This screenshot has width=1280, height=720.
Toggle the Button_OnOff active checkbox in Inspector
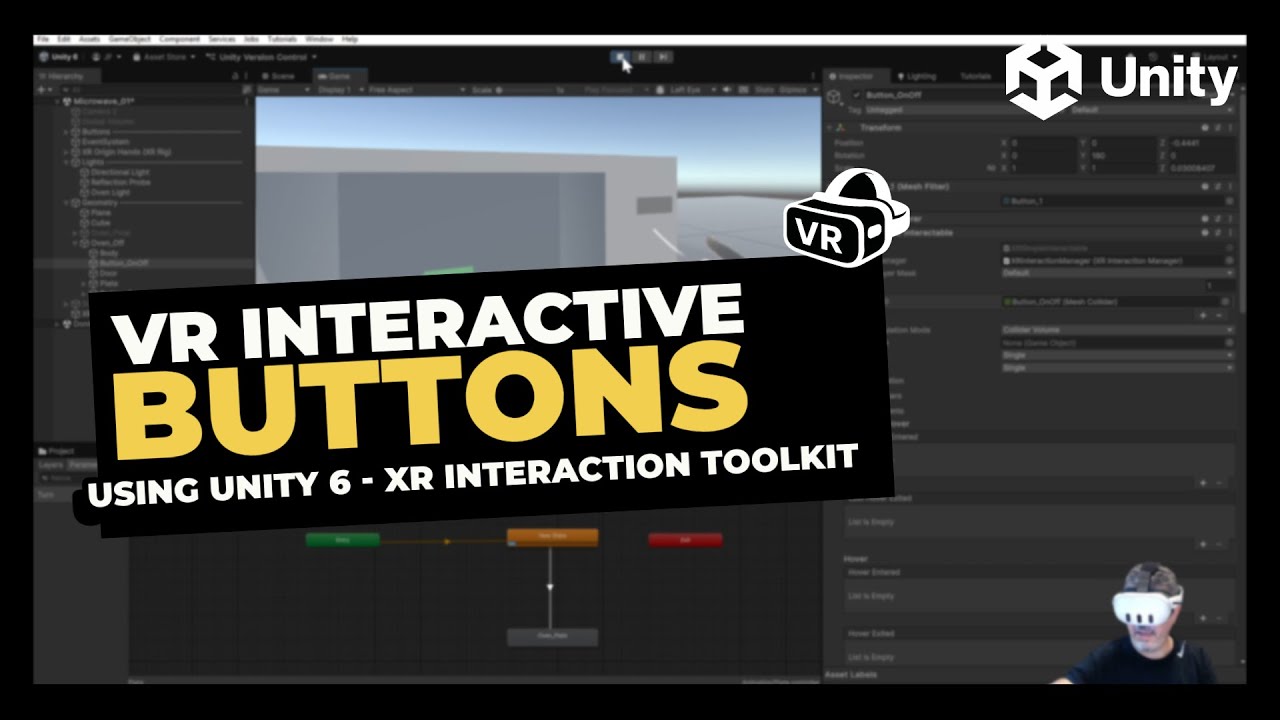[x=857, y=96]
